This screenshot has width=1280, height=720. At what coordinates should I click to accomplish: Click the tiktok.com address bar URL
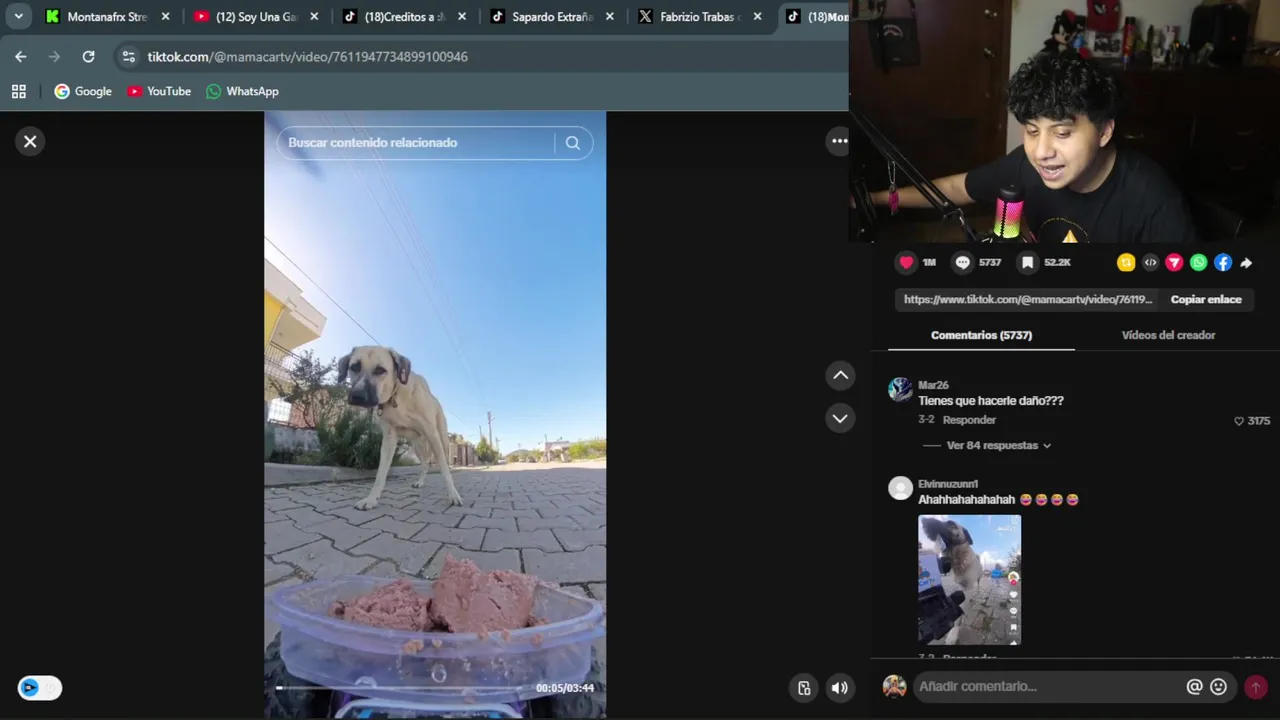[x=307, y=57]
